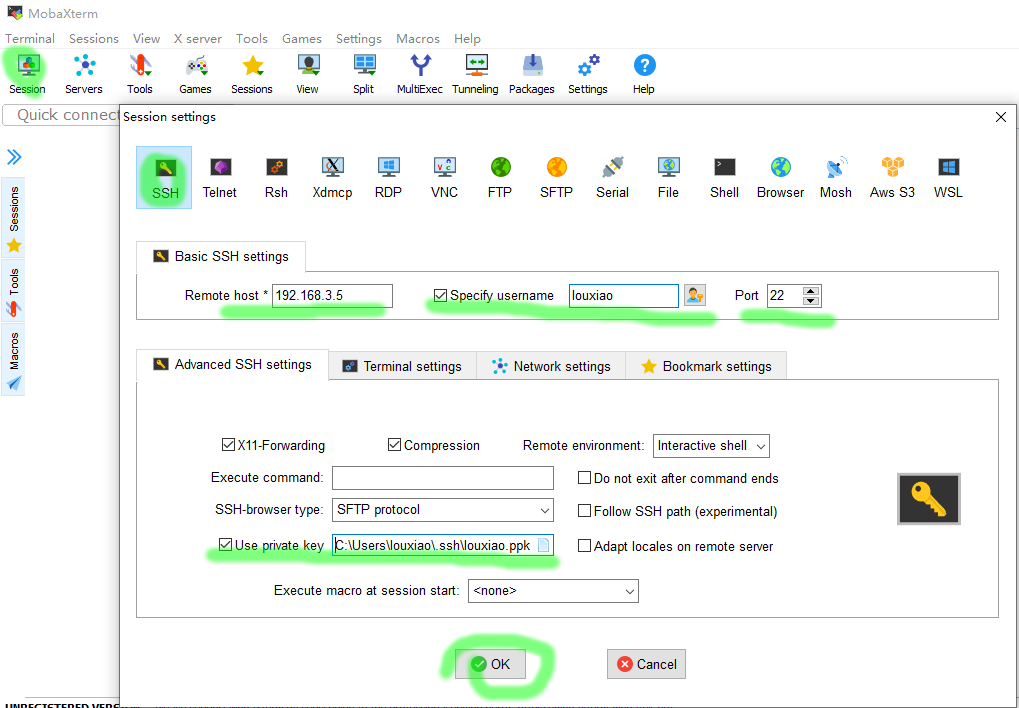
Task: Browse for private key file icon
Action: click(544, 546)
